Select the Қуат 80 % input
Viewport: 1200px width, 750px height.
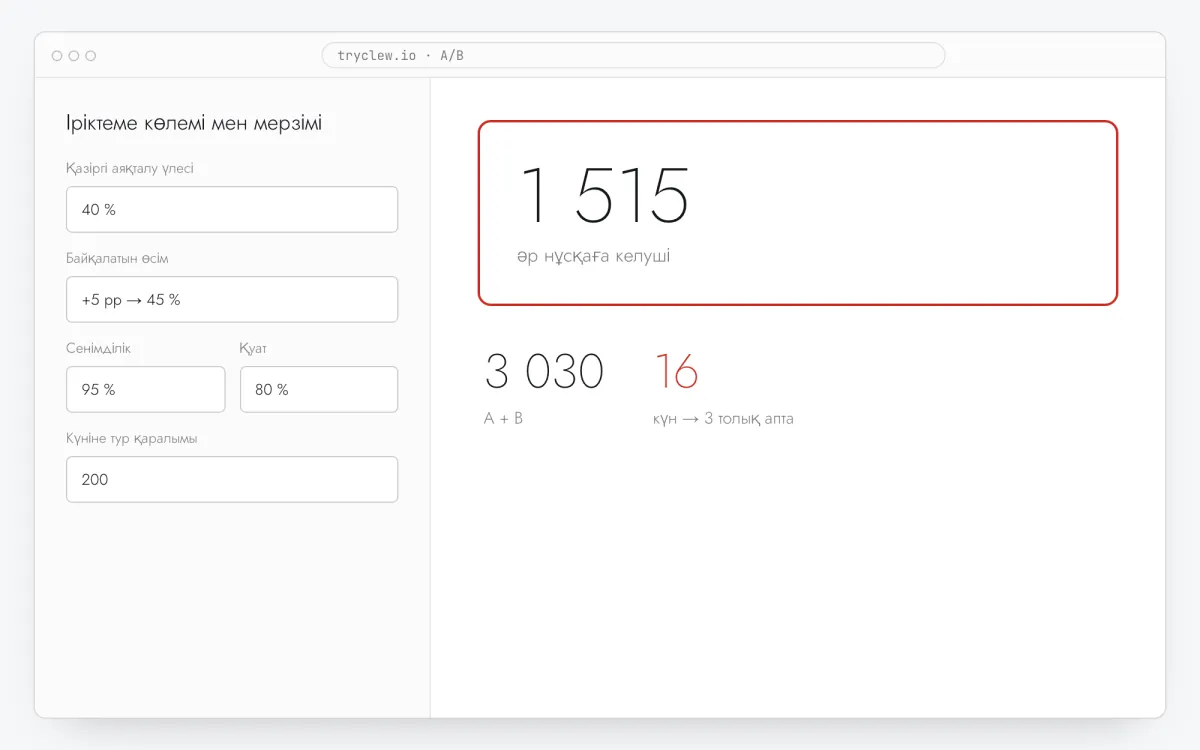(319, 389)
